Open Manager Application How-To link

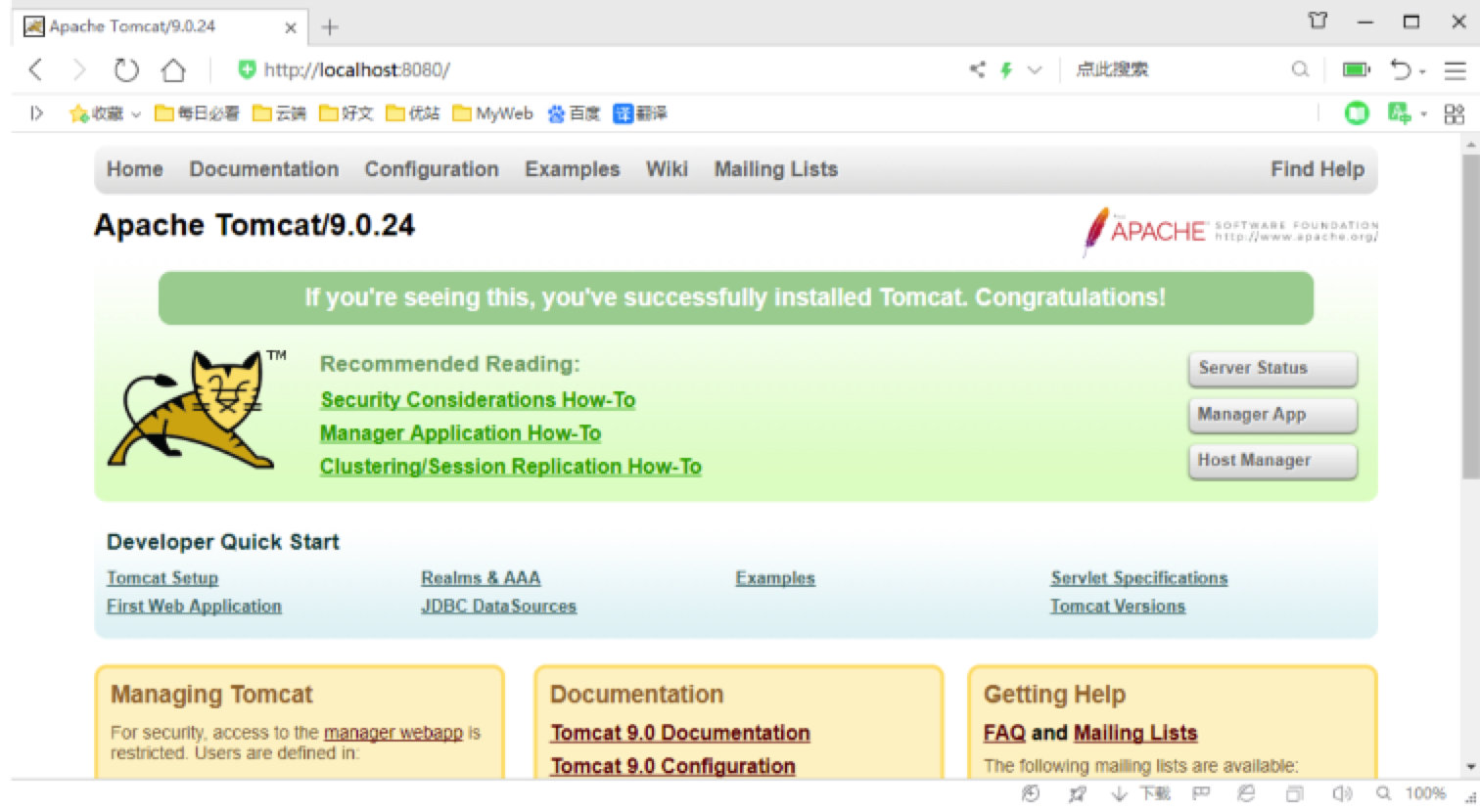coord(460,433)
